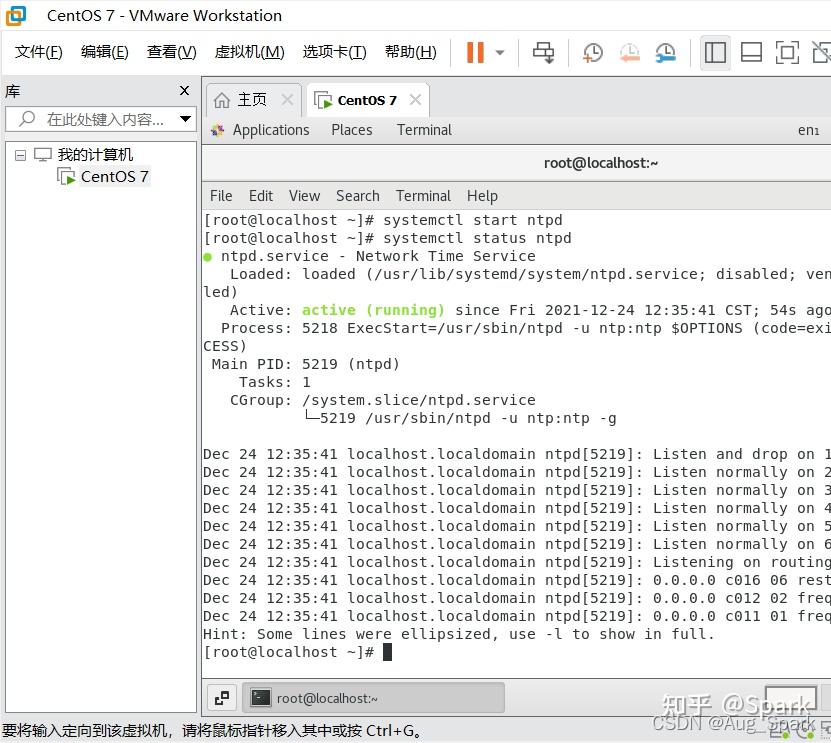Click the en1 keyboard layout indicator
Image resolution: width=831 pixels, height=743 pixels.
[x=808, y=130]
